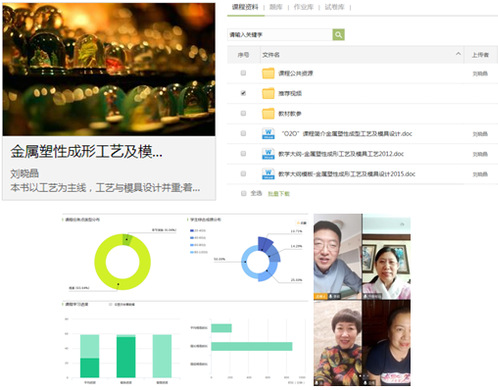The height and width of the screenshot is (390, 498).
Task: Click the course cover image thumbnail
Action: (x=109, y=69)
